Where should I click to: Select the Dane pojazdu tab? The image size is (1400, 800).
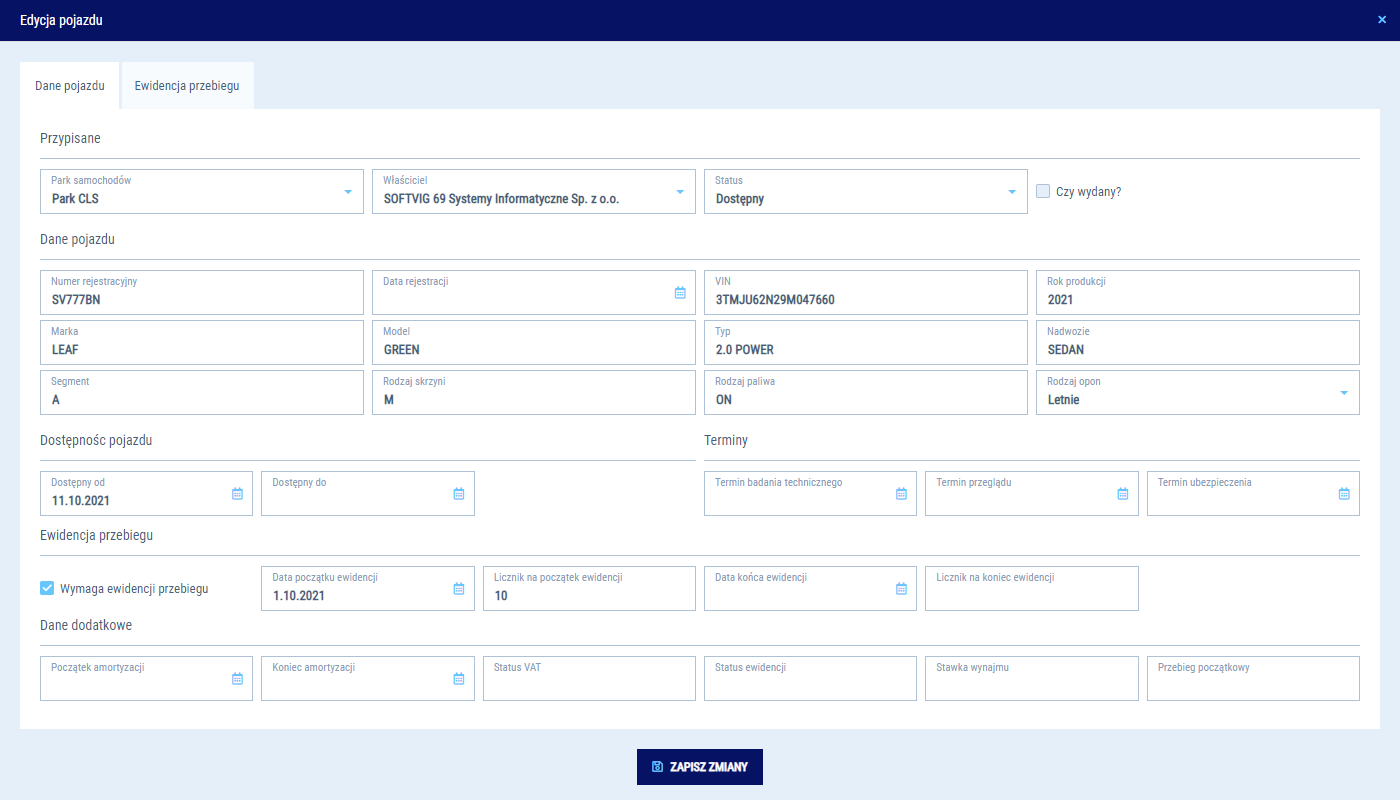(x=70, y=86)
